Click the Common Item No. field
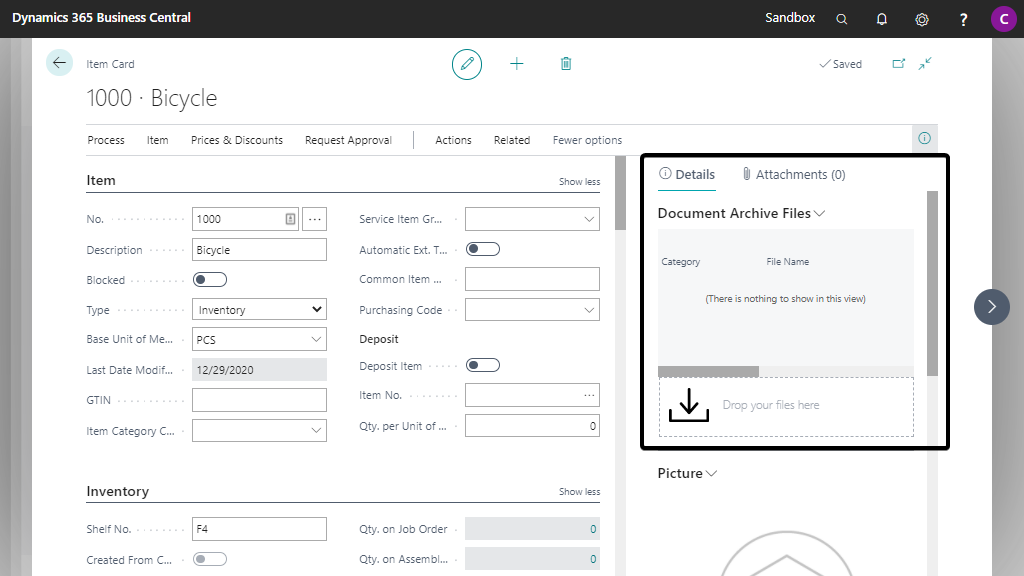This screenshot has width=1024, height=576. pos(532,279)
